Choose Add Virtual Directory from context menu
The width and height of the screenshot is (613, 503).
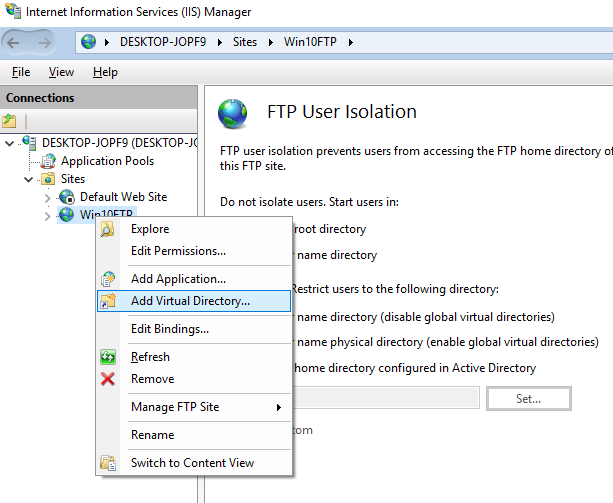pos(190,301)
